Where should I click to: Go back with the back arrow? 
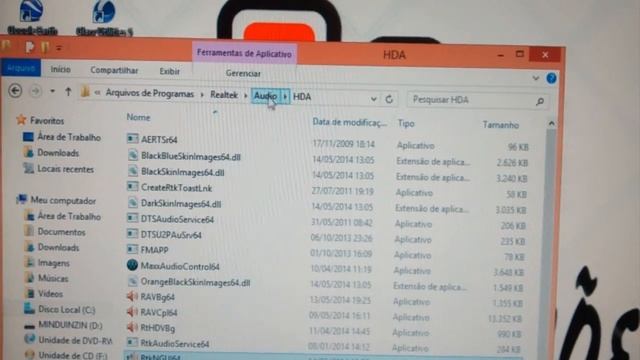point(16,90)
